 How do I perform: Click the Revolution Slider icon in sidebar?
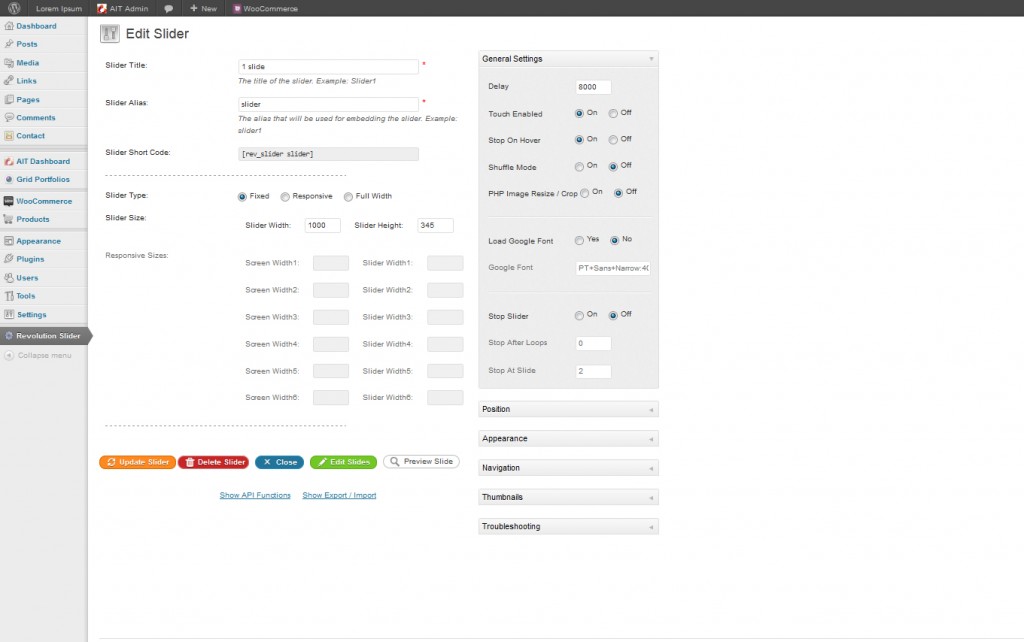tap(9, 336)
